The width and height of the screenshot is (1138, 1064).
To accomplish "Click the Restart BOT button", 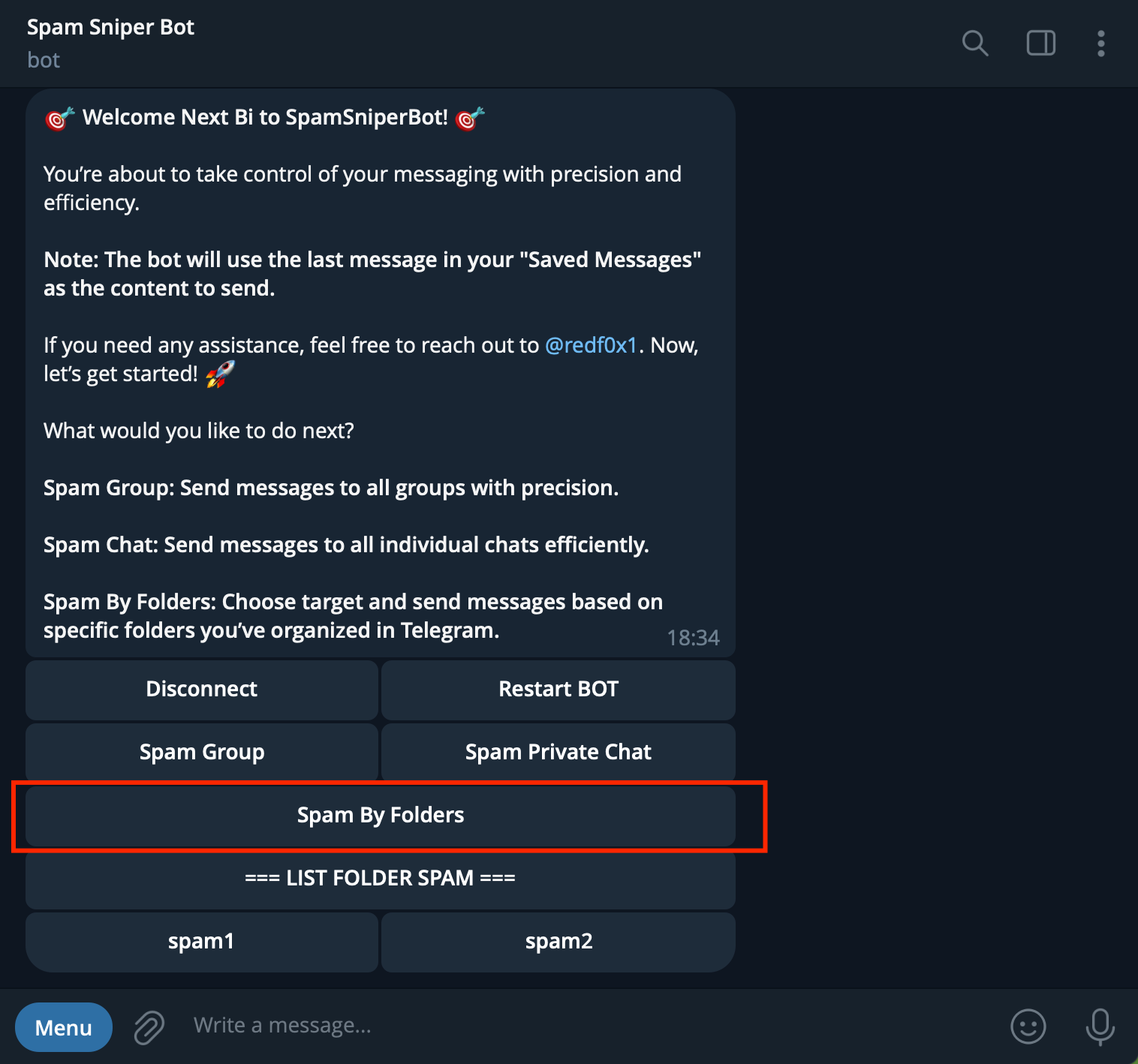I will (x=558, y=690).
